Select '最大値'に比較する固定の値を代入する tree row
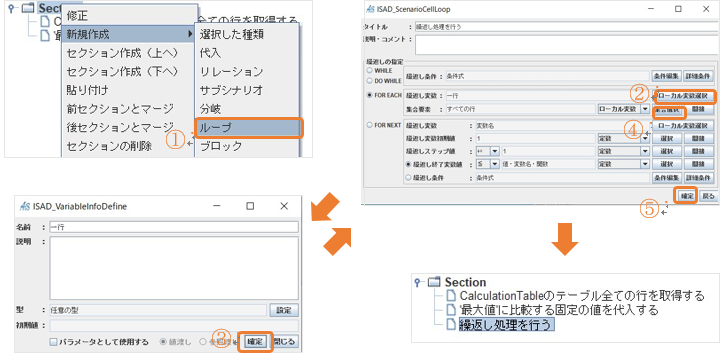This screenshot has width=721, height=362. [x=559, y=310]
